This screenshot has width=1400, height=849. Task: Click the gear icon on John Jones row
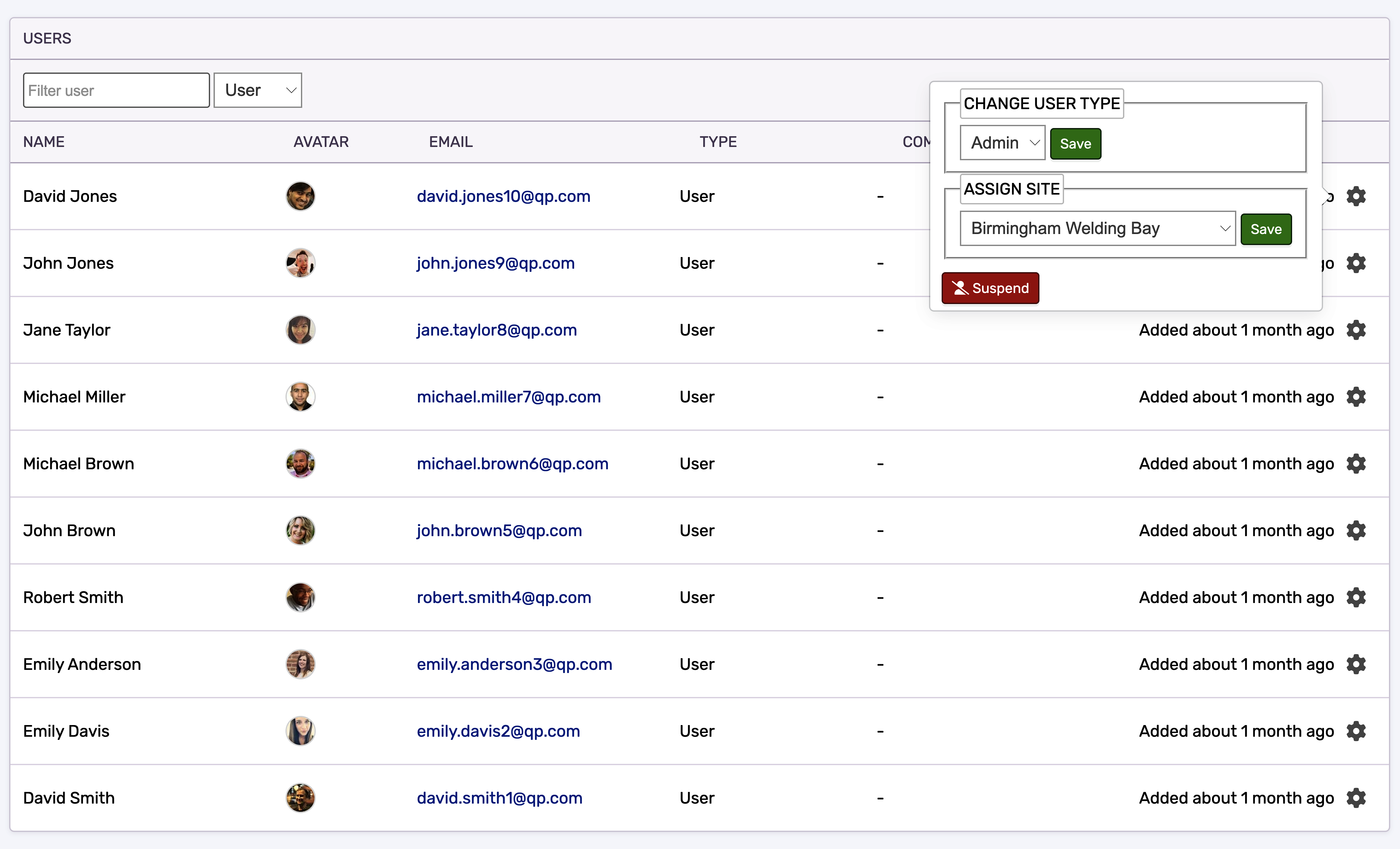[1356, 263]
